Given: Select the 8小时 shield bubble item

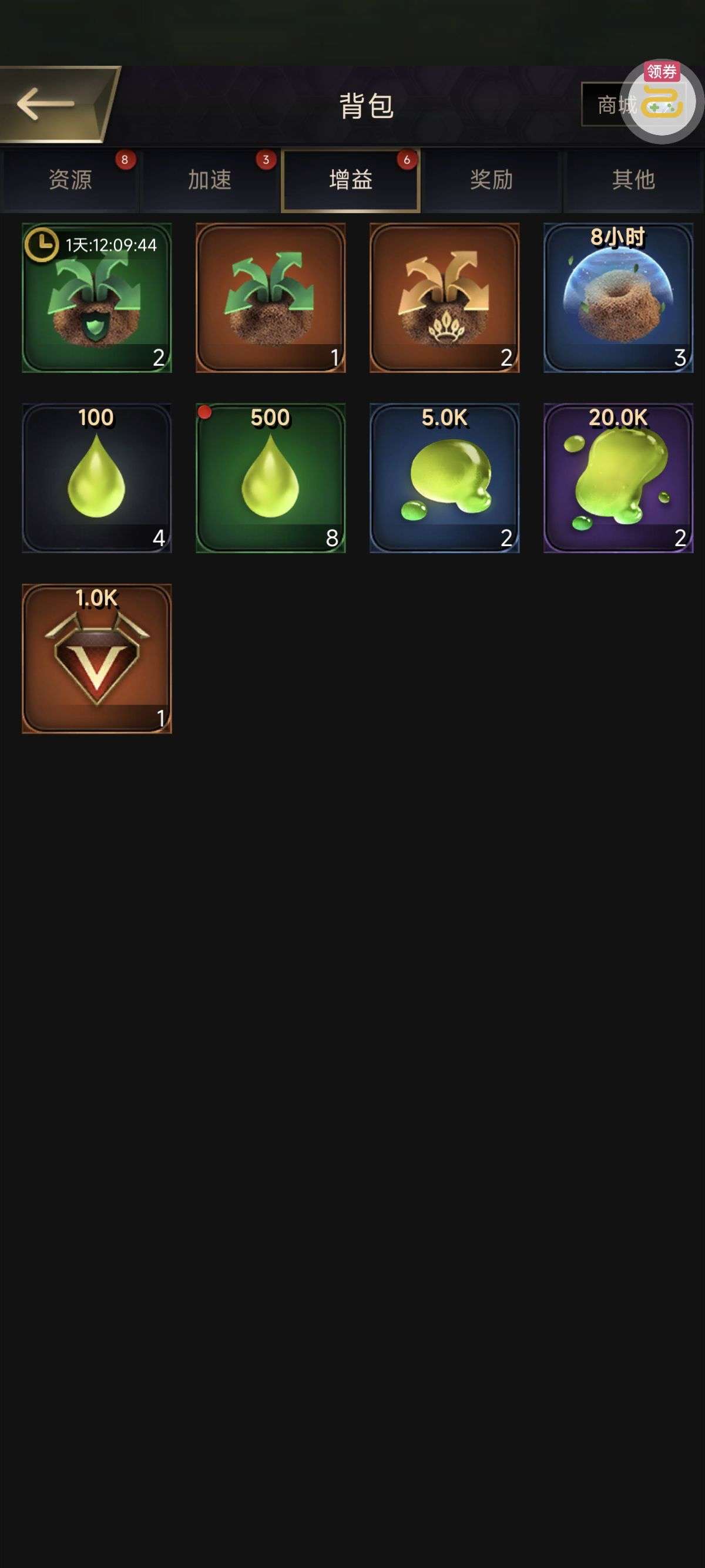Looking at the screenshot, I should pos(618,298).
